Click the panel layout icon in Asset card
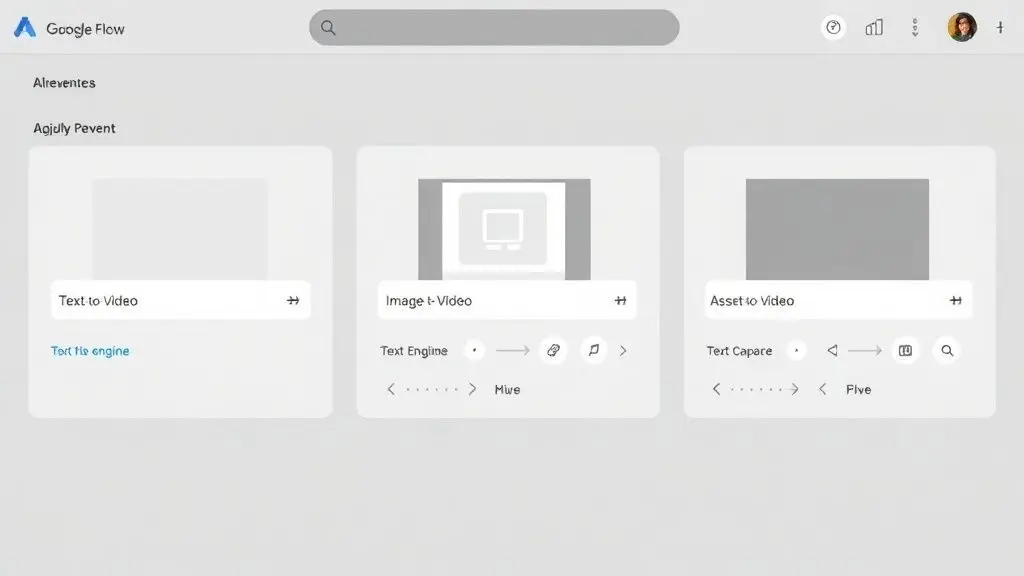The width and height of the screenshot is (1024, 576). click(x=905, y=351)
